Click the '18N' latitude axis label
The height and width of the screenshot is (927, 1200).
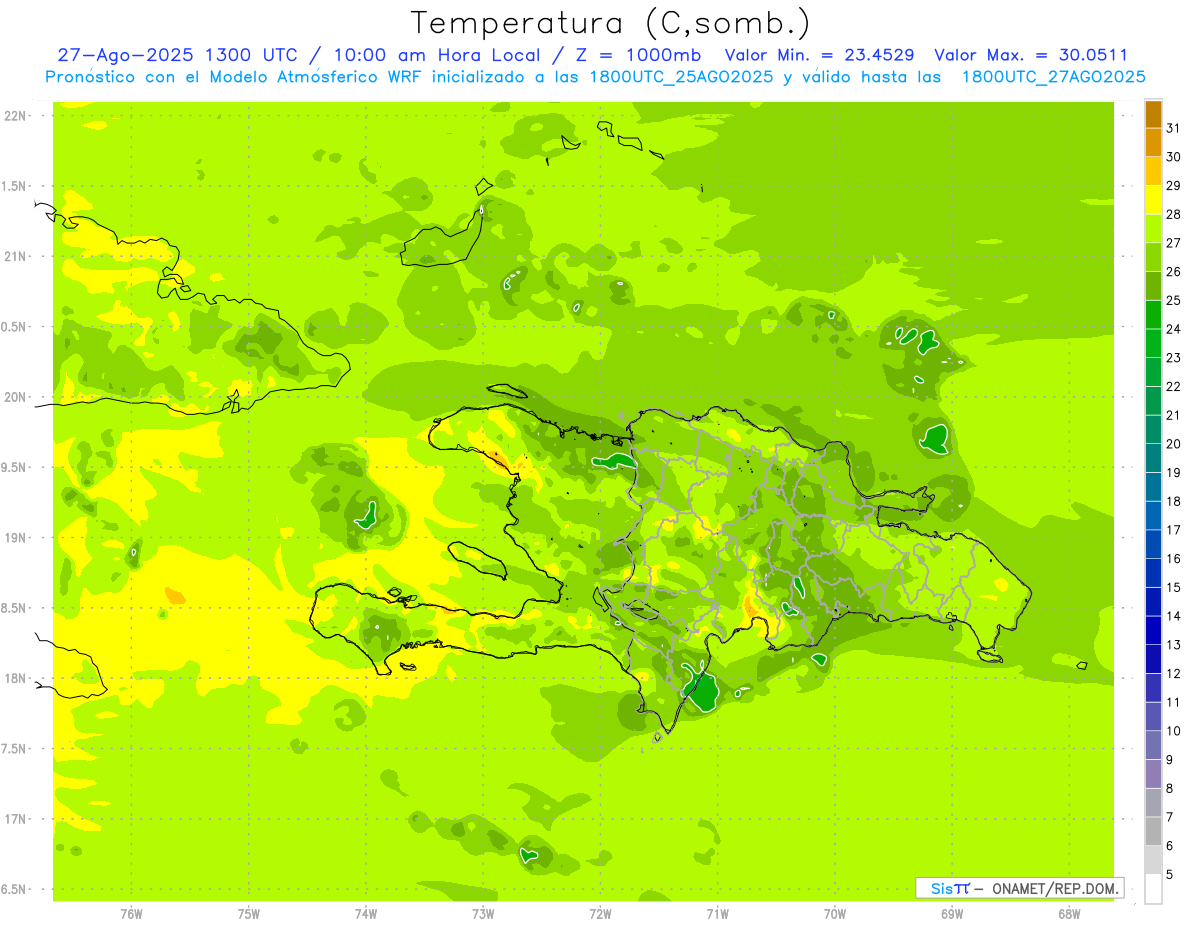click(x=16, y=678)
